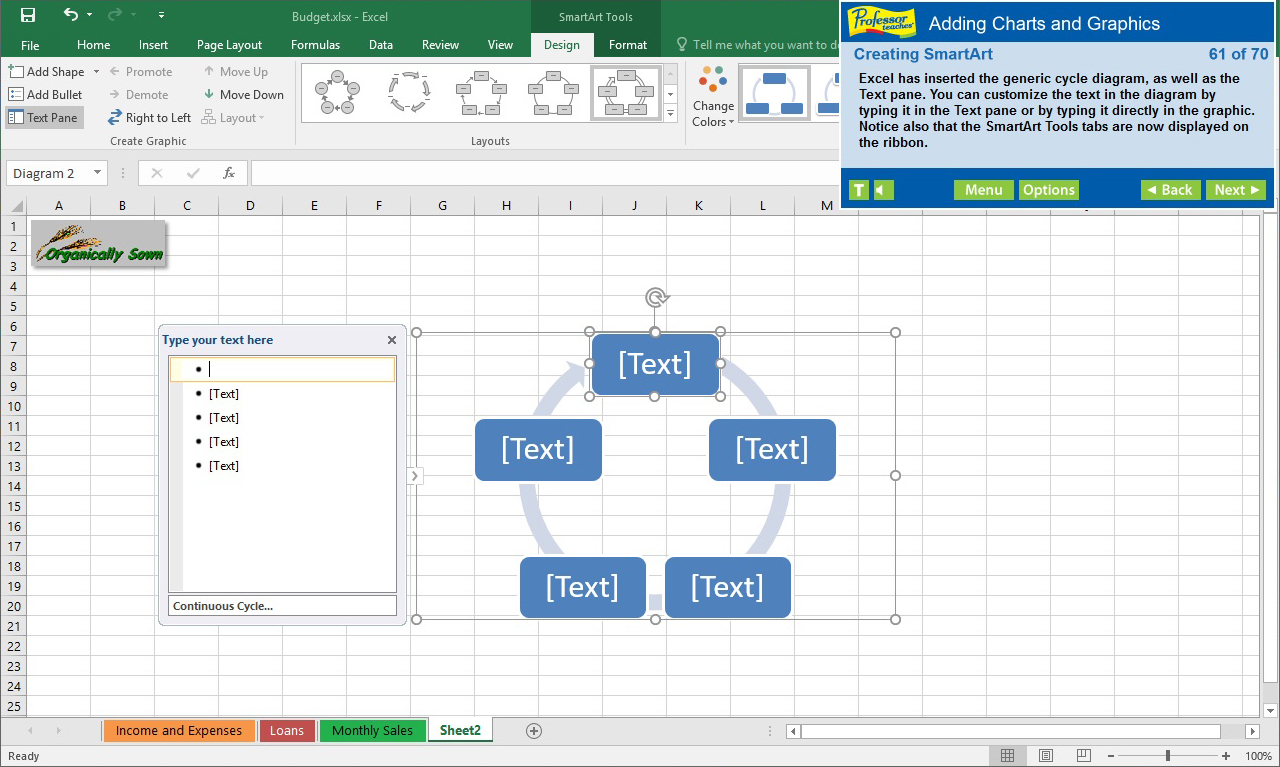Expand the Layouts gallery with More arrow
The image size is (1280, 767).
[669, 113]
